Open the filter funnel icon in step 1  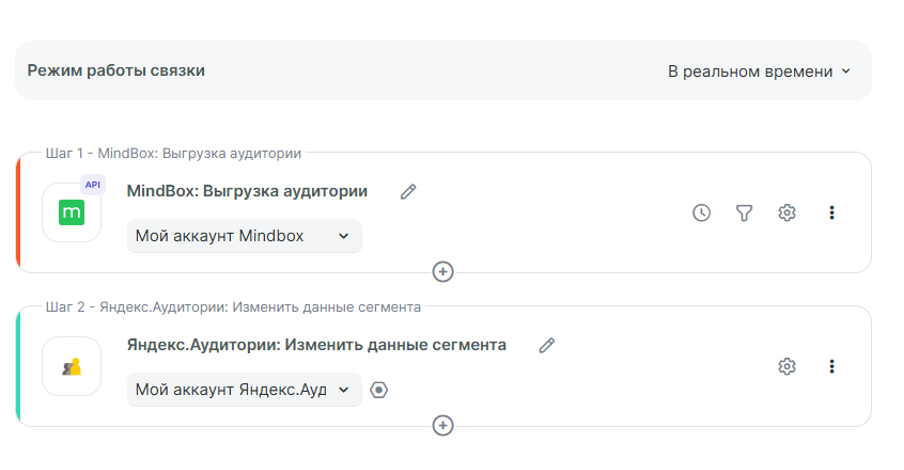[x=744, y=213]
